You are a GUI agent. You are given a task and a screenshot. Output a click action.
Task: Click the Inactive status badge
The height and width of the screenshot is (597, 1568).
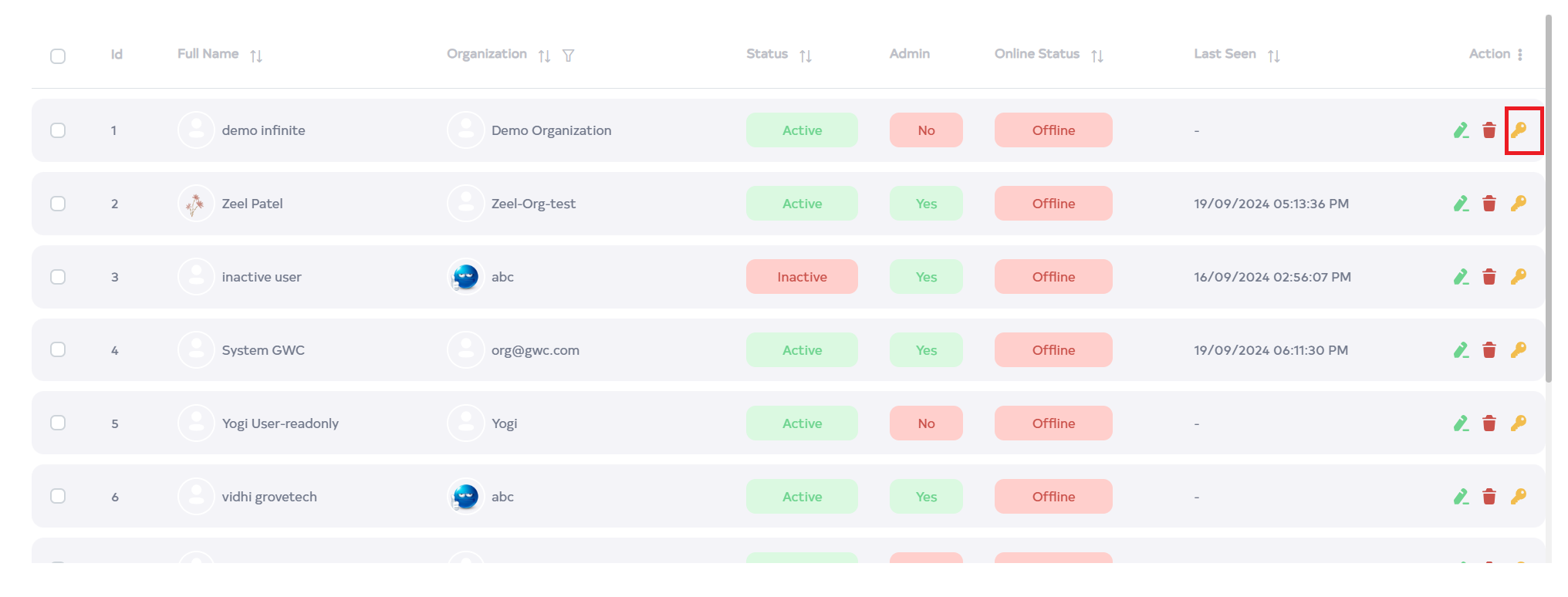point(802,277)
